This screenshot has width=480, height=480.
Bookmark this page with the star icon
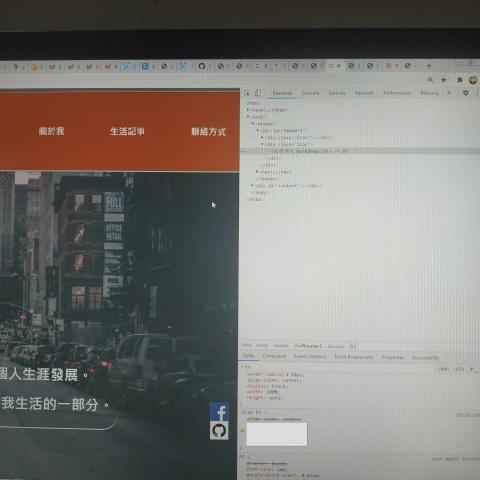tap(444, 80)
